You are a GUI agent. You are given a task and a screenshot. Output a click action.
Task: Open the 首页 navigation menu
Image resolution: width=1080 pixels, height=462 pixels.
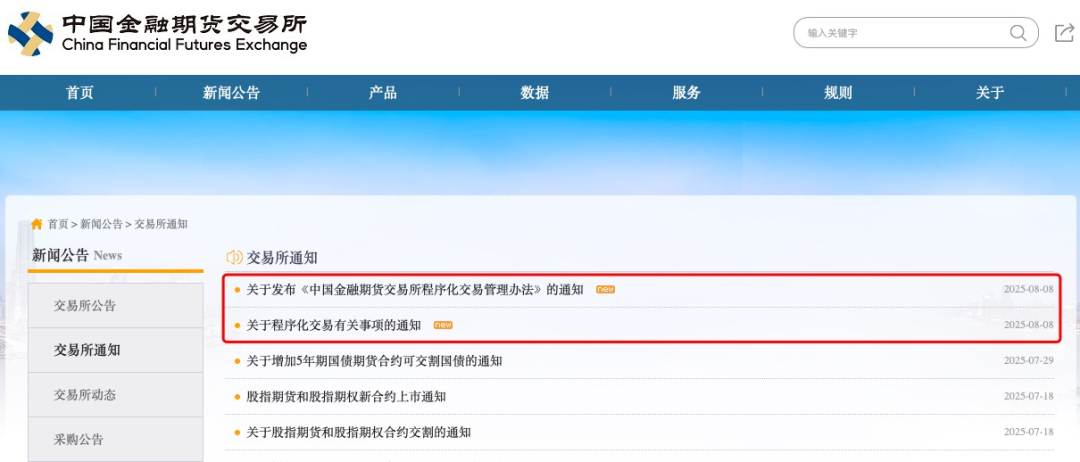(x=80, y=92)
